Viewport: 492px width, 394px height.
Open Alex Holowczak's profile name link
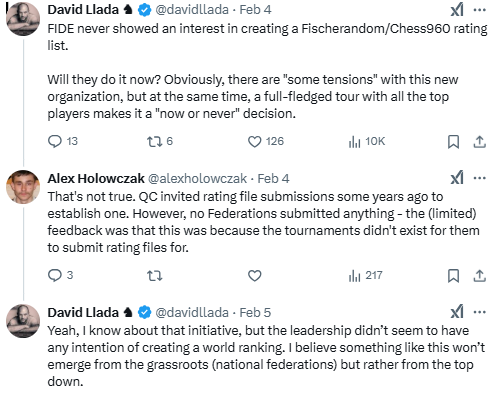point(96,179)
